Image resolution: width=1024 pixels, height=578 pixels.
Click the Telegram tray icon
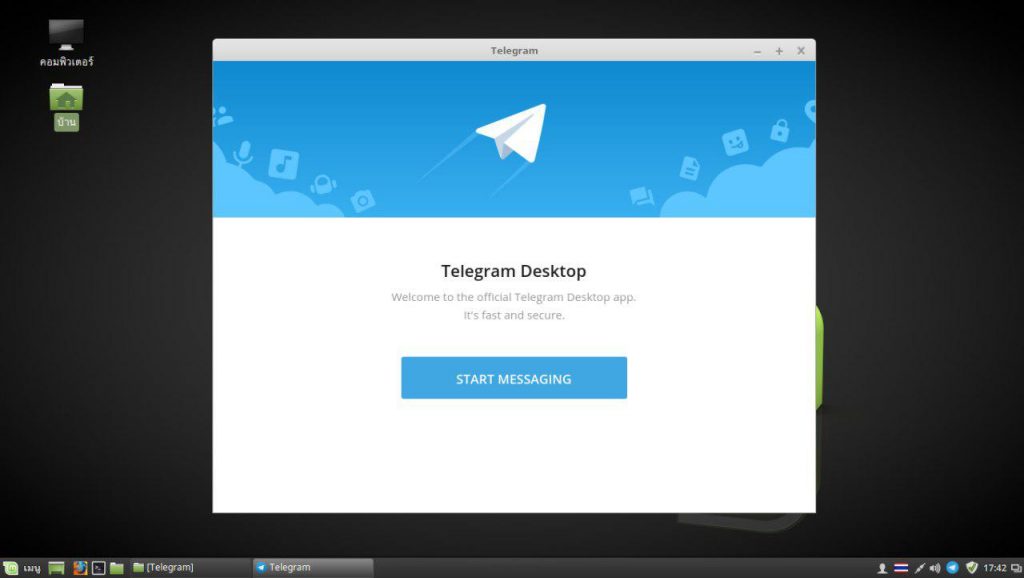[x=953, y=568]
